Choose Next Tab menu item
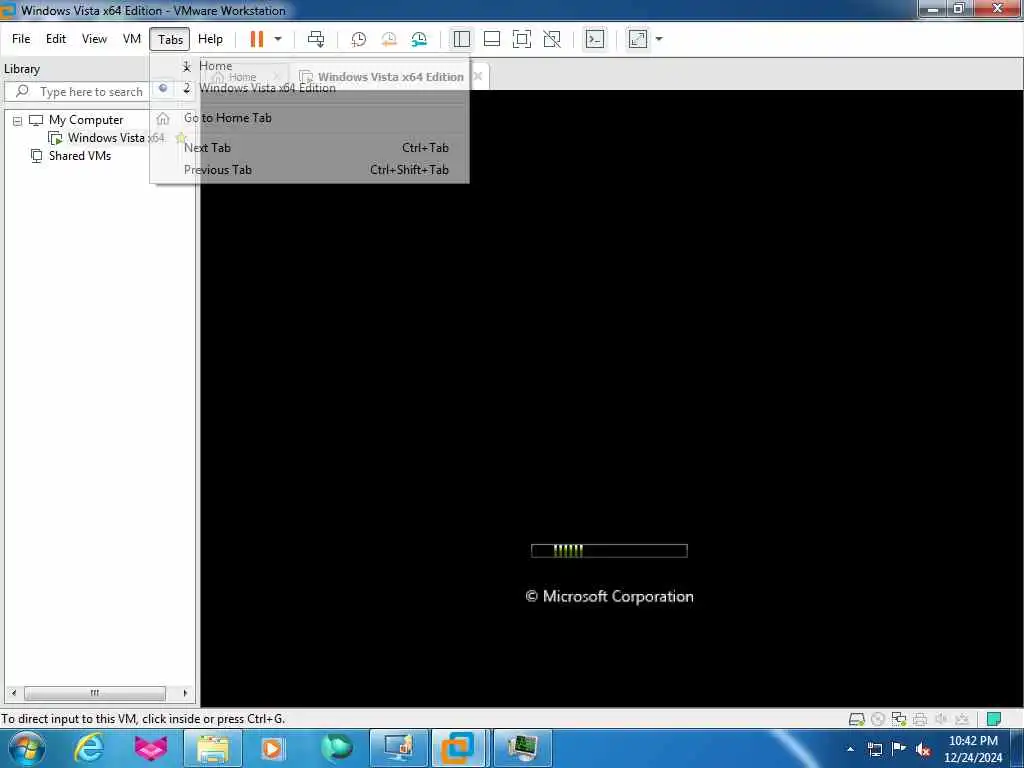This screenshot has height=768, width=1024. tap(310, 148)
